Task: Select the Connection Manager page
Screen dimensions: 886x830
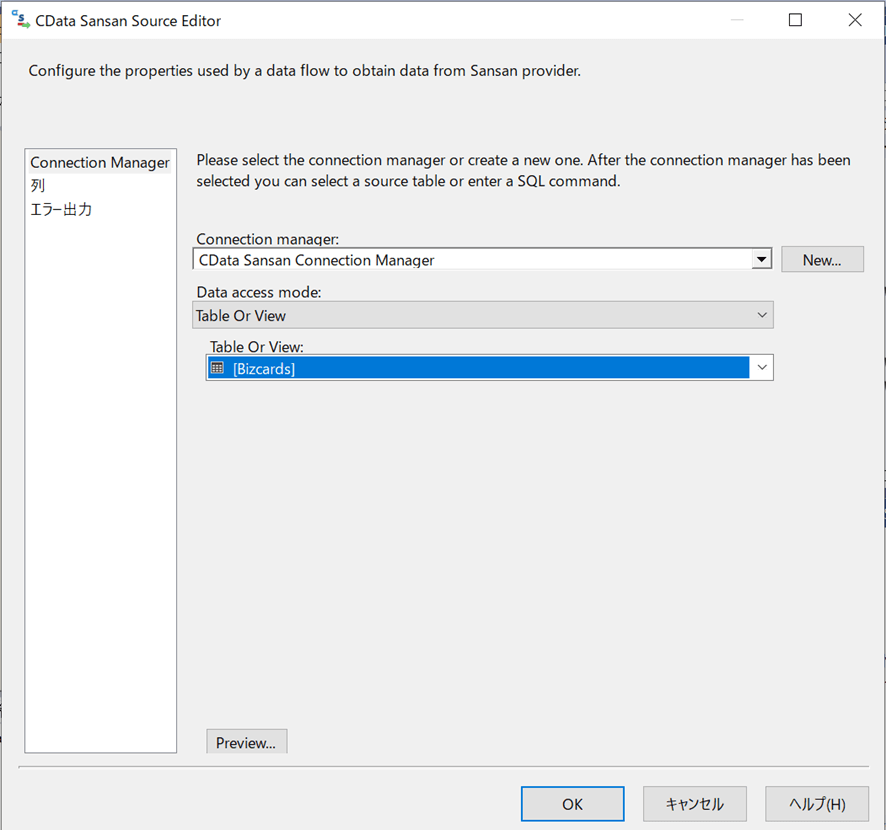Action: 100,163
